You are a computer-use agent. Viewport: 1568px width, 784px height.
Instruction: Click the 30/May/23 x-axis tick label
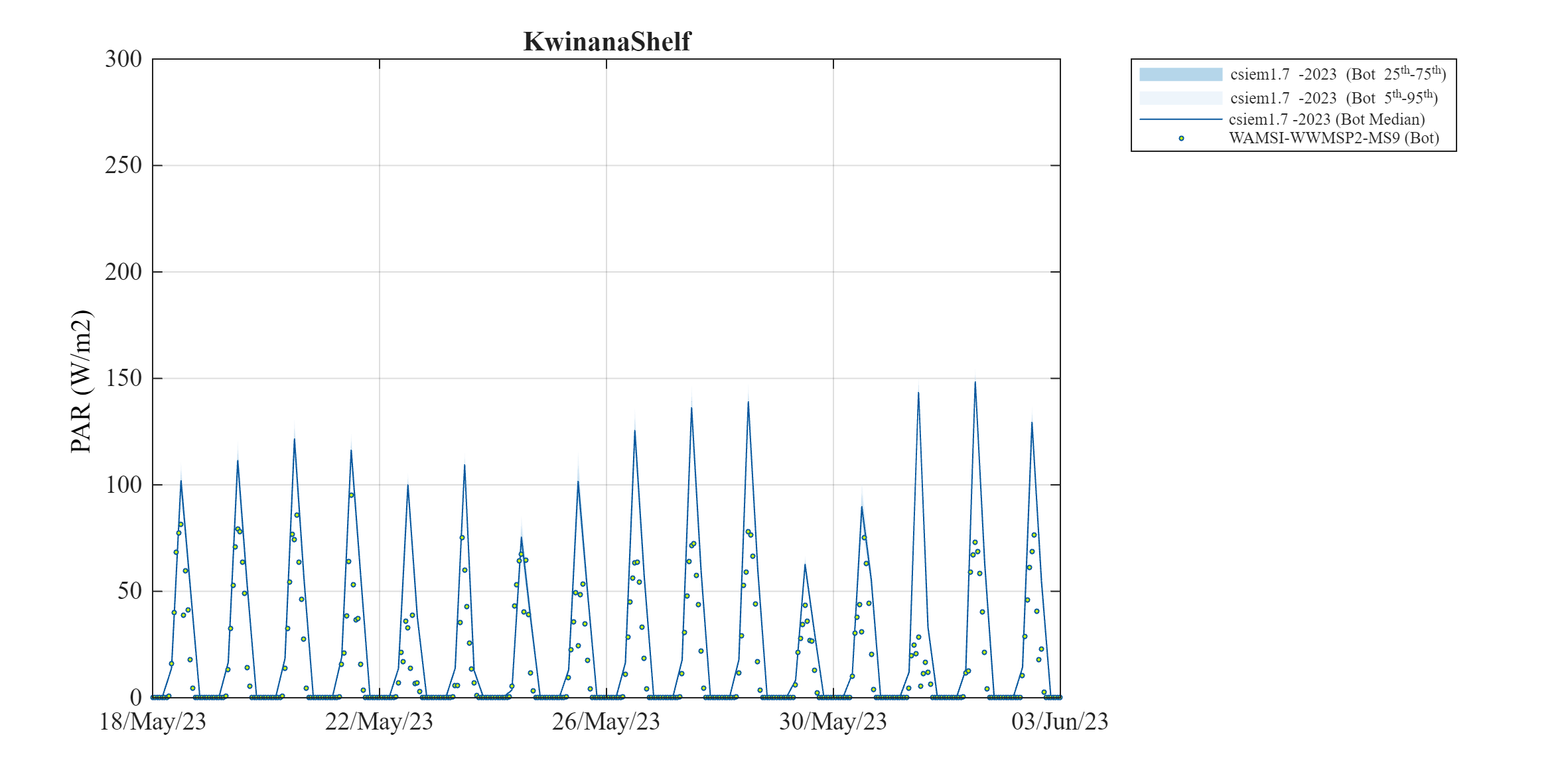coord(833,722)
